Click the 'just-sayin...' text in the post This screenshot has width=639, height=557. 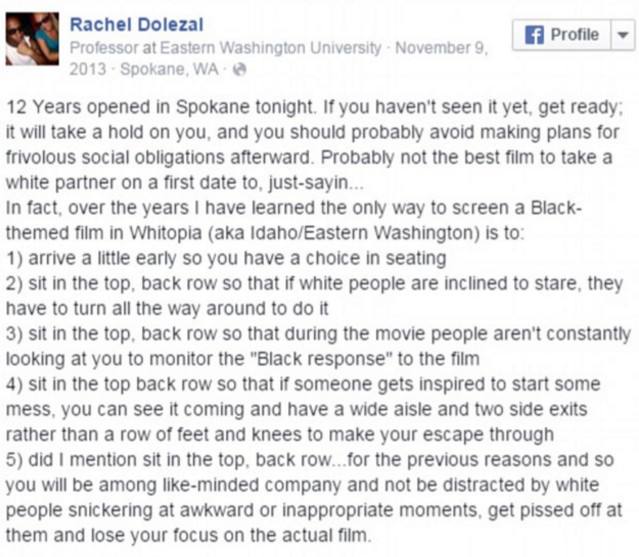point(316,183)
